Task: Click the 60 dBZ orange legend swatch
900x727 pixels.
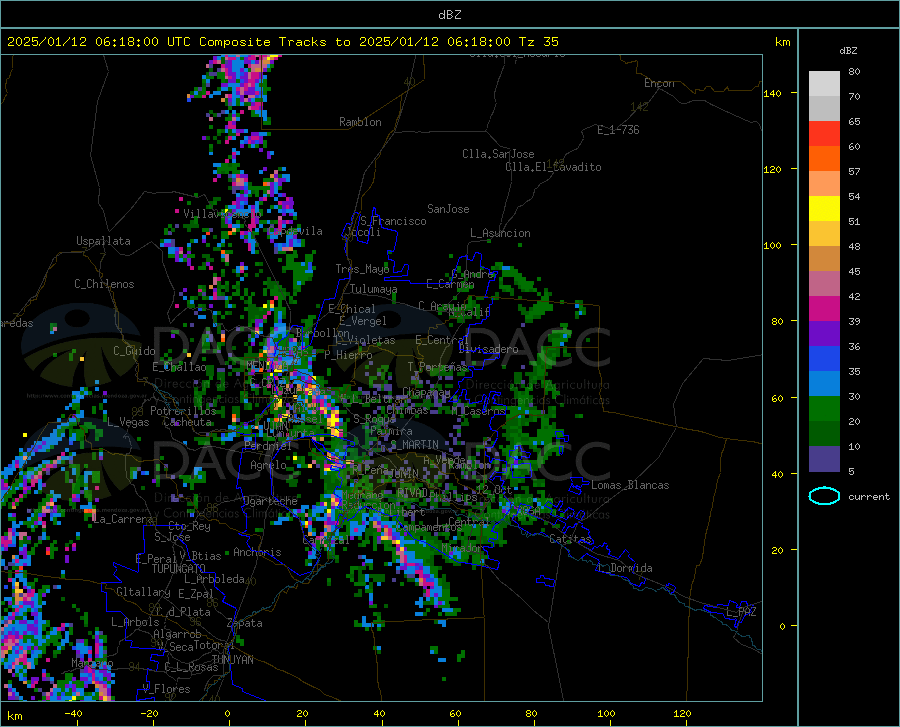Action: (x=824, y=159)
